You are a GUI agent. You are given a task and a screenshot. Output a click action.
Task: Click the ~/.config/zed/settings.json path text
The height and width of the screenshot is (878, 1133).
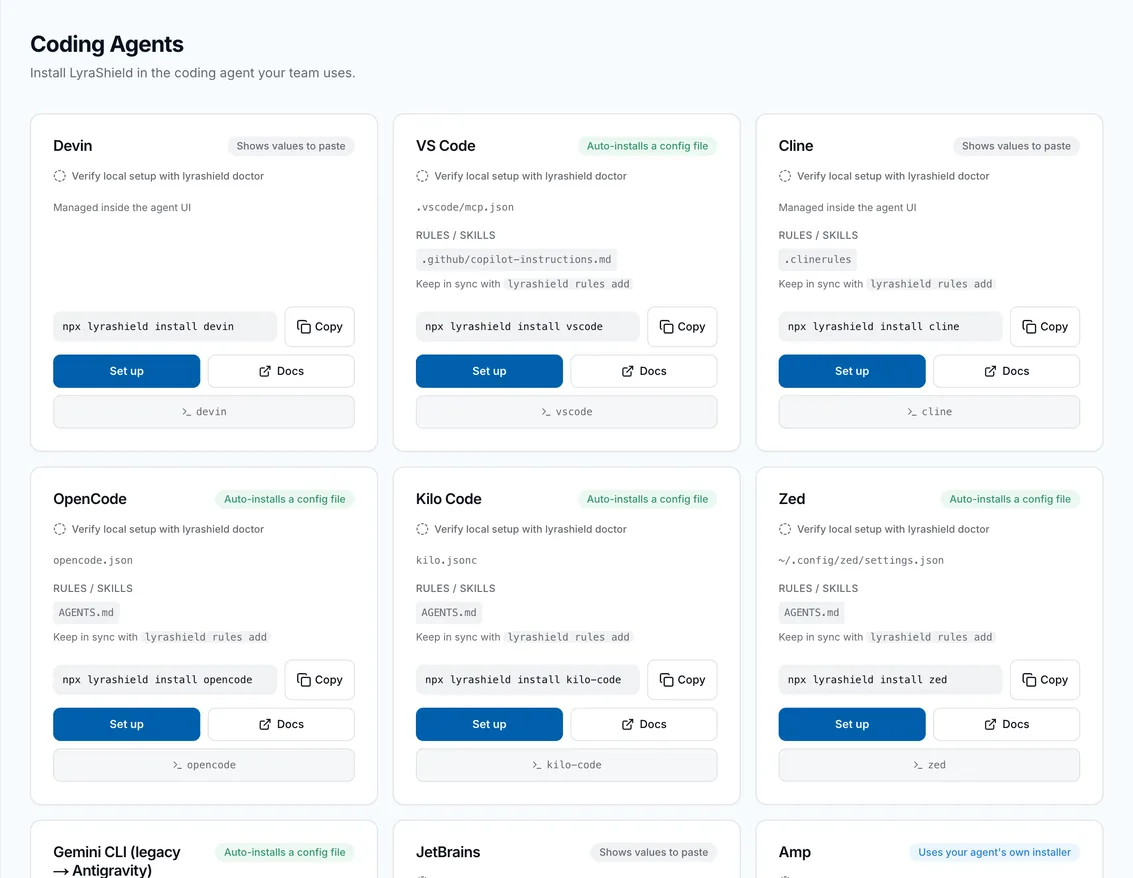pos(861,561)
